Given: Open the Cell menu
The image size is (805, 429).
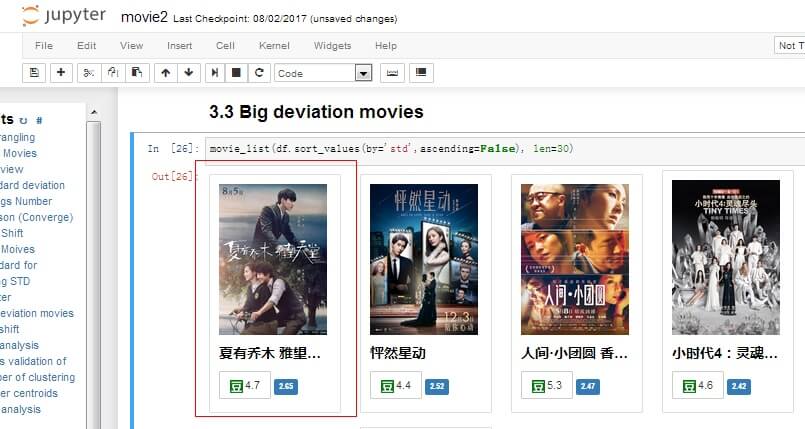Looking at the screenshot, I should [x=225, y=46].
